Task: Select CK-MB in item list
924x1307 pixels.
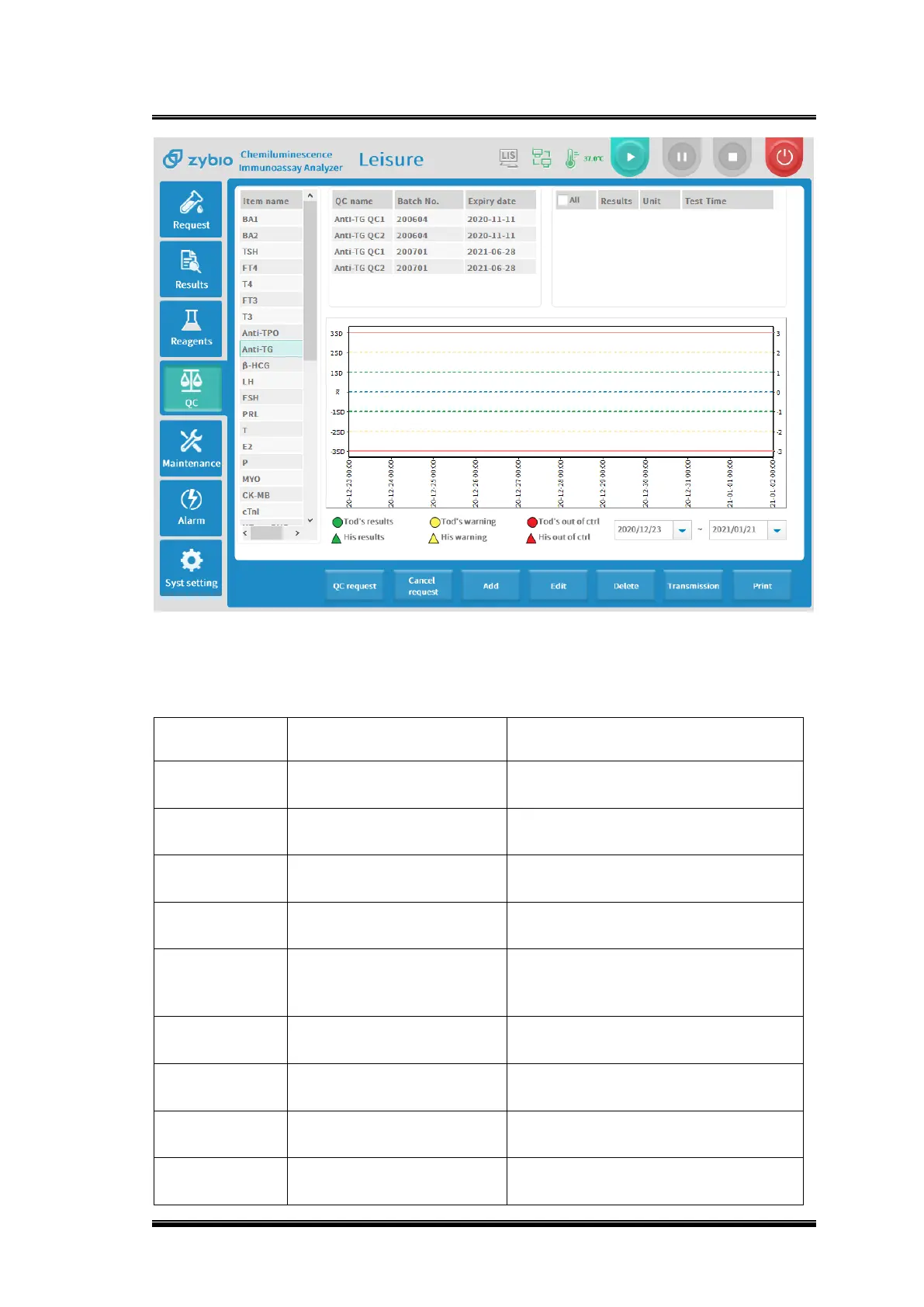Action: 271,496
